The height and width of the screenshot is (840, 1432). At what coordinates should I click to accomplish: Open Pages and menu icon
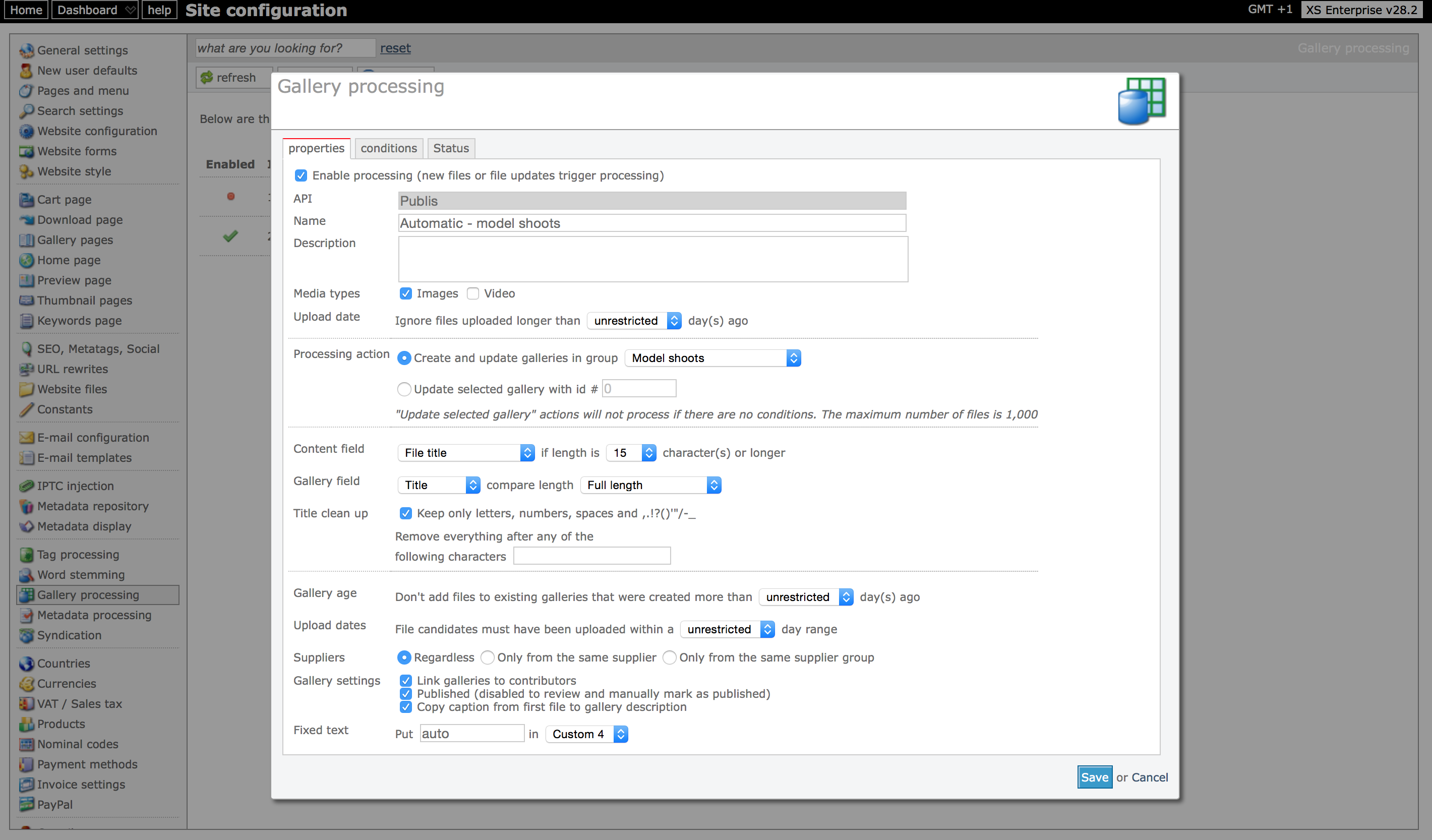click(x=26, y=91)
